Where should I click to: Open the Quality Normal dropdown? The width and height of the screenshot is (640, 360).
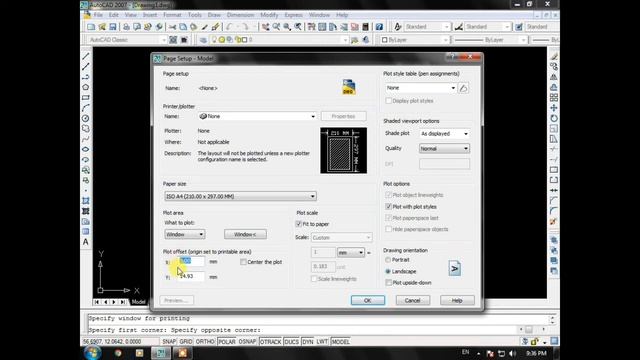[444, 149]
